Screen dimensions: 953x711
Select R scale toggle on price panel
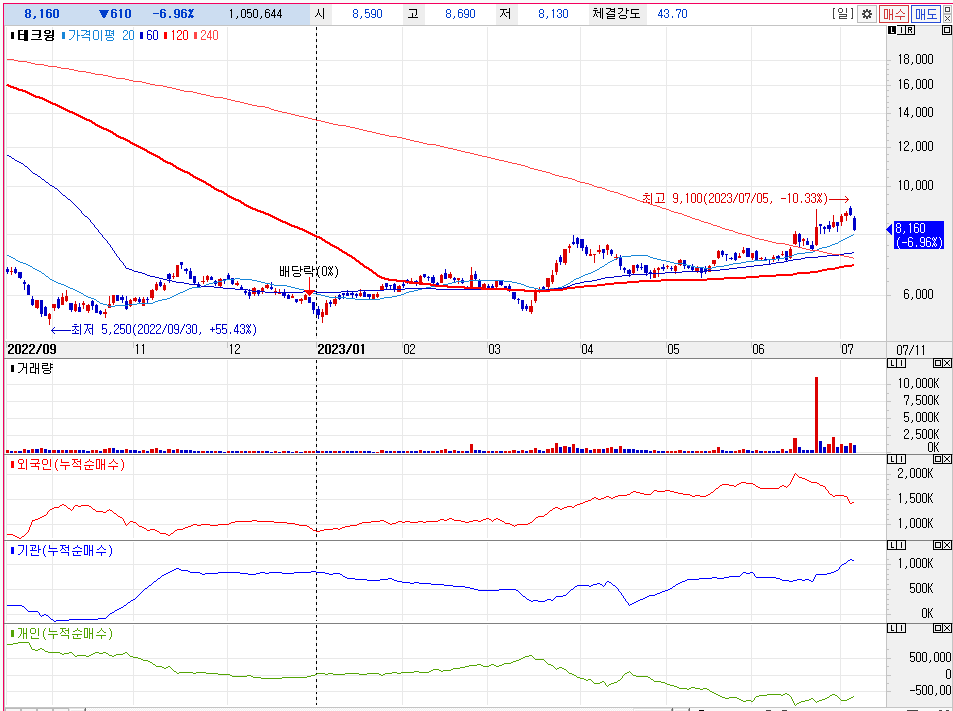point(909,30)
